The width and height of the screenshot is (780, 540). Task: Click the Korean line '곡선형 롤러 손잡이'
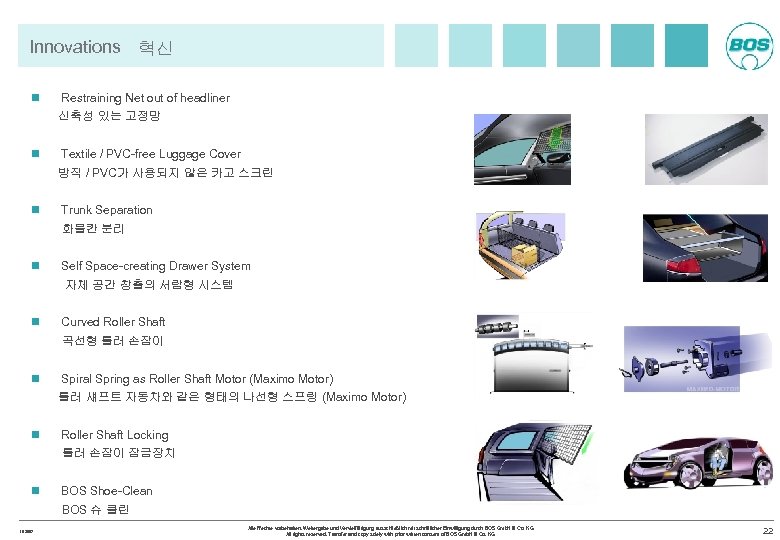pyautogui.click(x=113, y=341)
